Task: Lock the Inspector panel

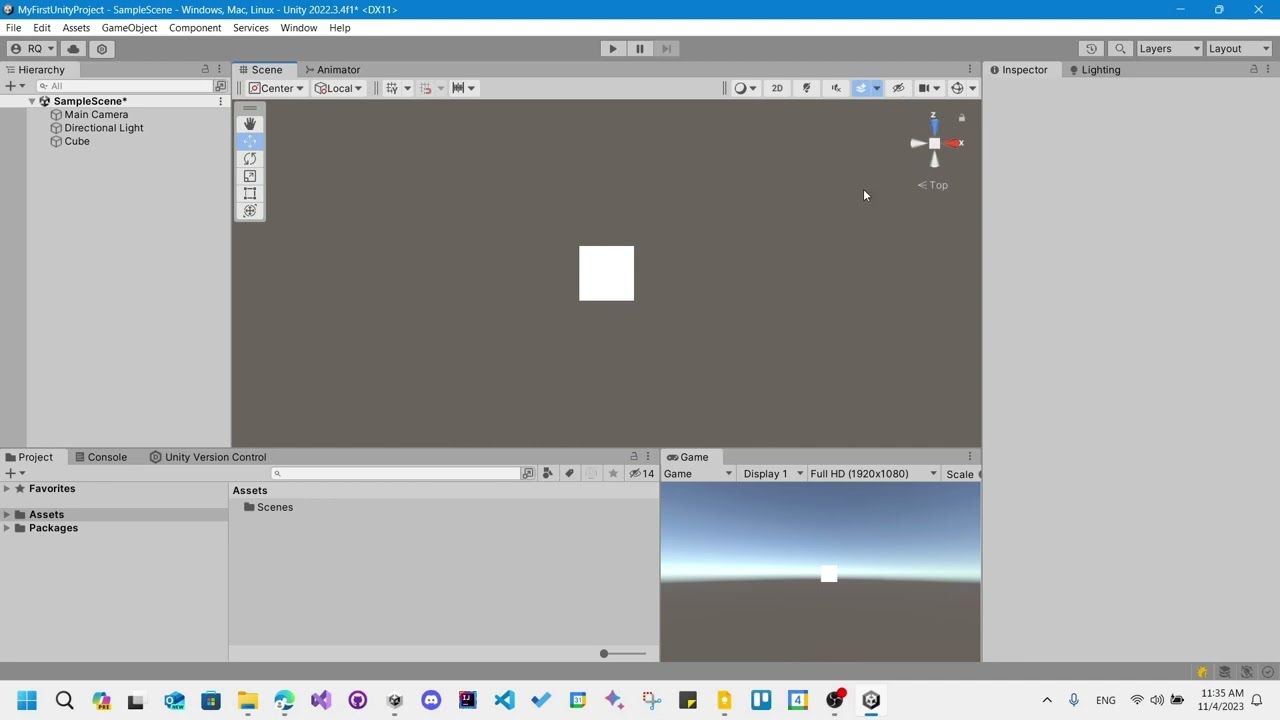Action: (x=1254, y=69)
